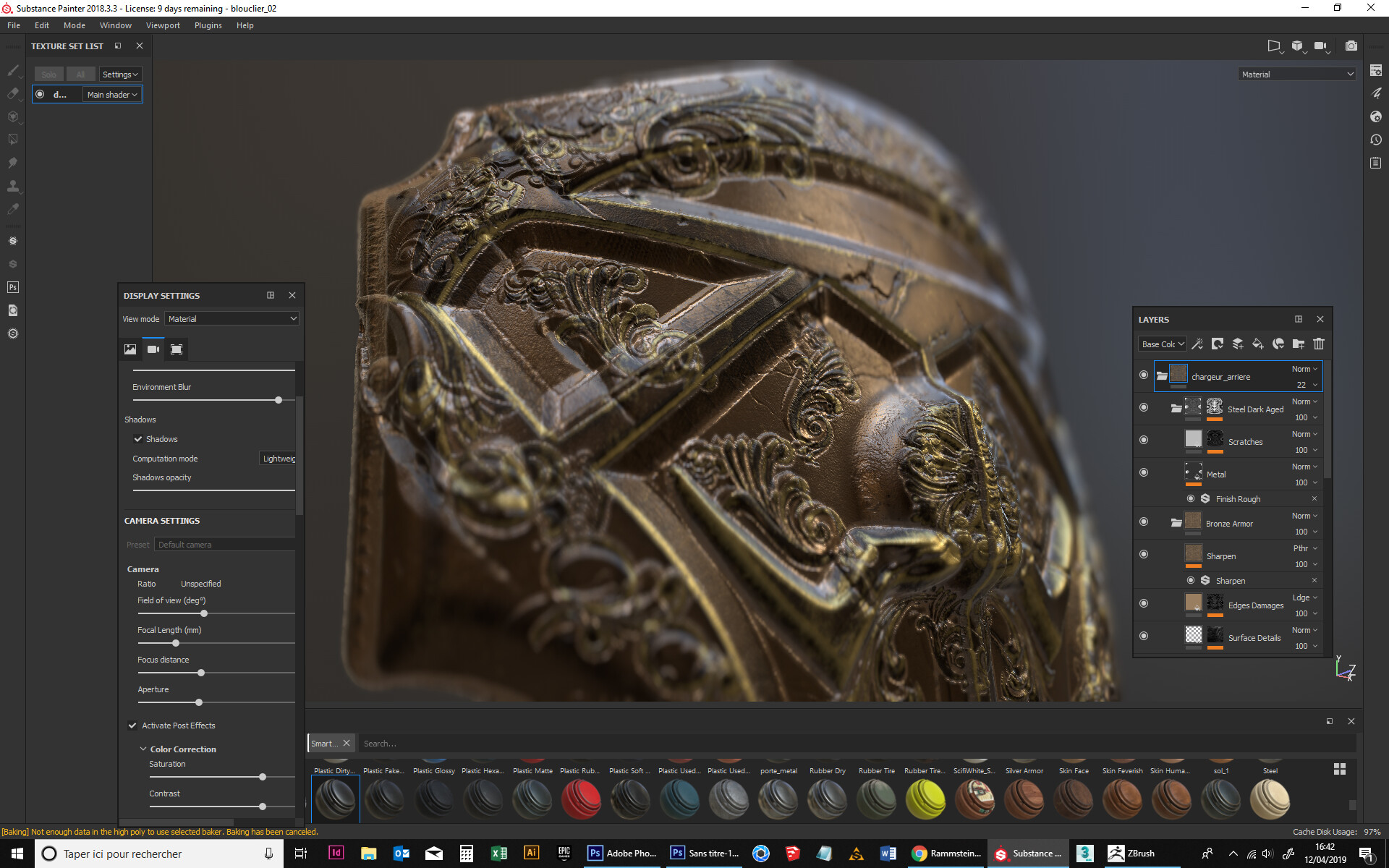The width and height of the screenshot is (1389, 868).
Task: Open the Plugins menu
Action: pos(208,25)
